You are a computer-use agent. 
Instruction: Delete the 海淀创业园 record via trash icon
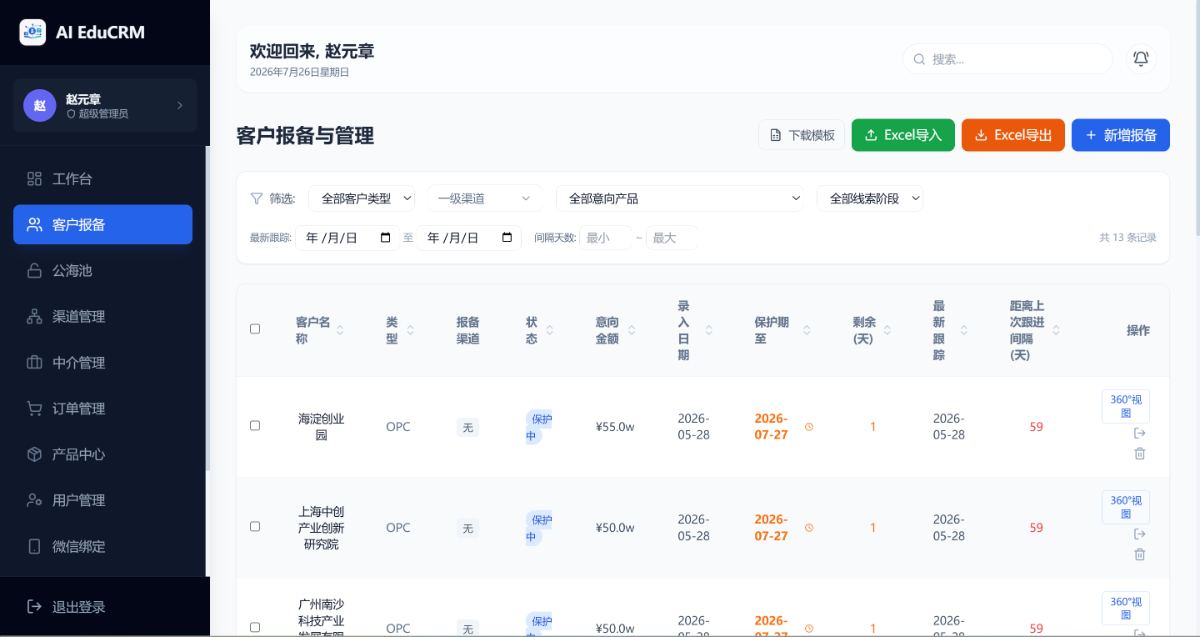click(x=1139, y=453)
